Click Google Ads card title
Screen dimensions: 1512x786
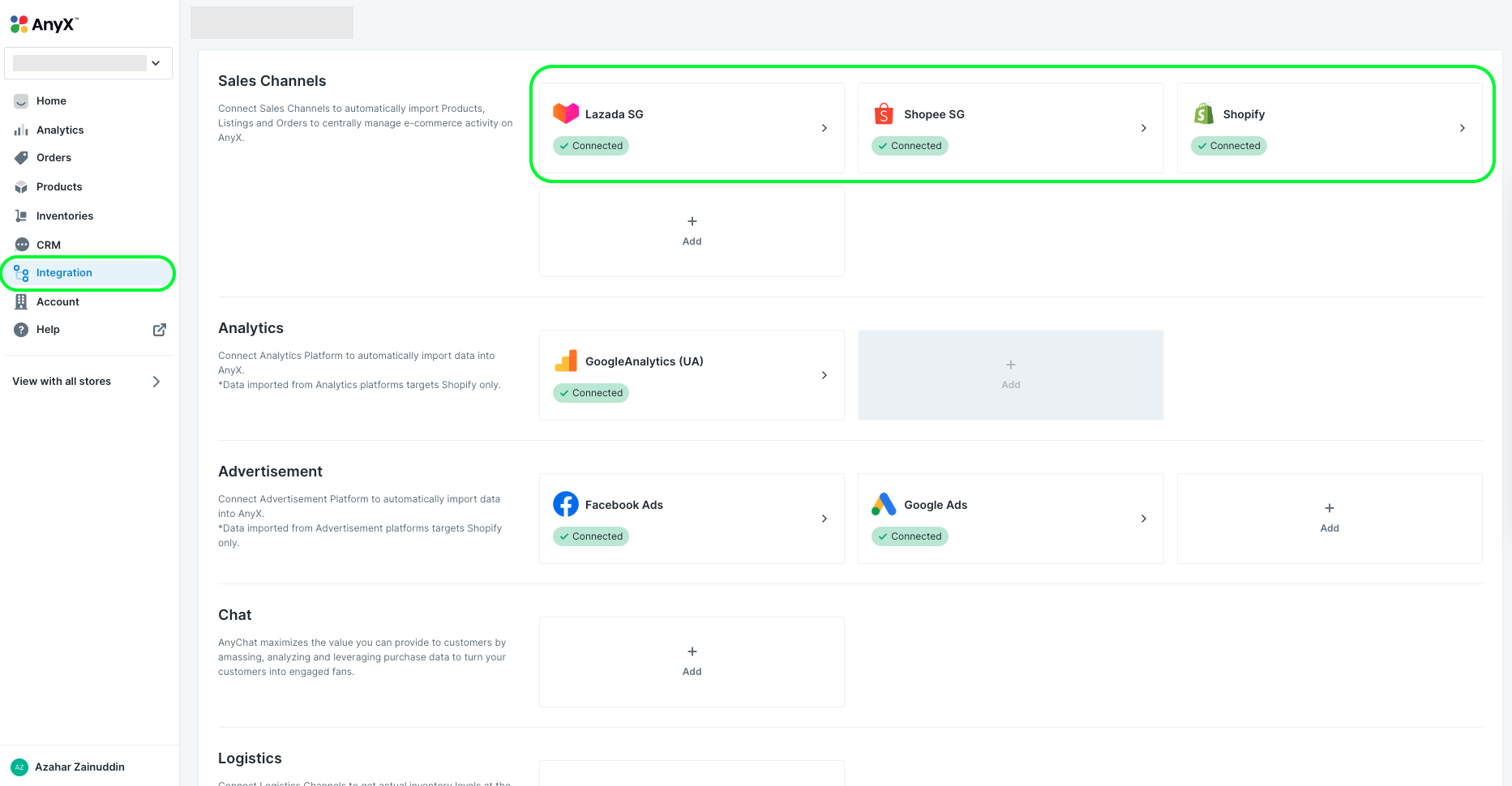pos(936,505)
